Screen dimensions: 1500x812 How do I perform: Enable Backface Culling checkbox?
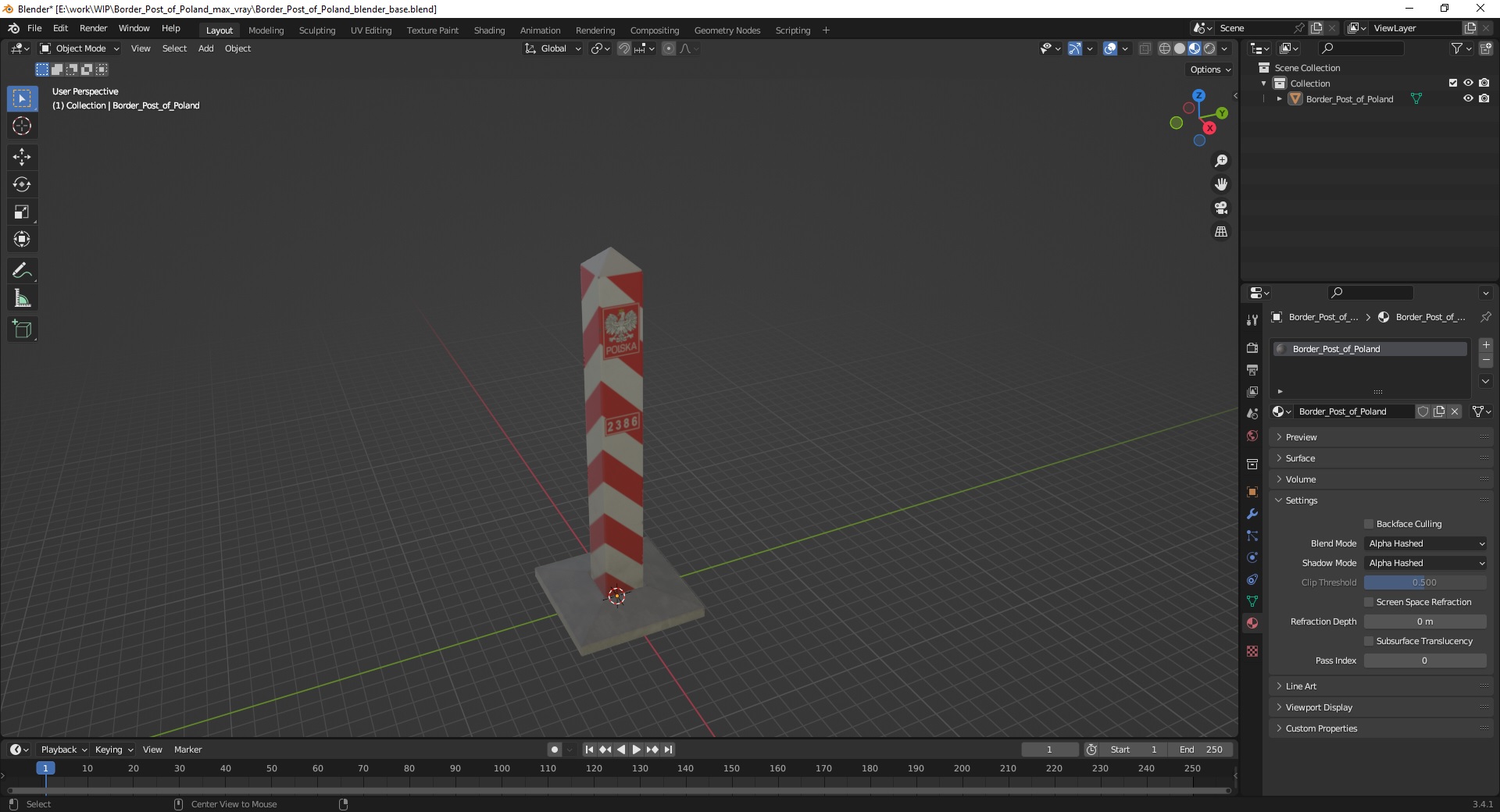click(1369, 524)
